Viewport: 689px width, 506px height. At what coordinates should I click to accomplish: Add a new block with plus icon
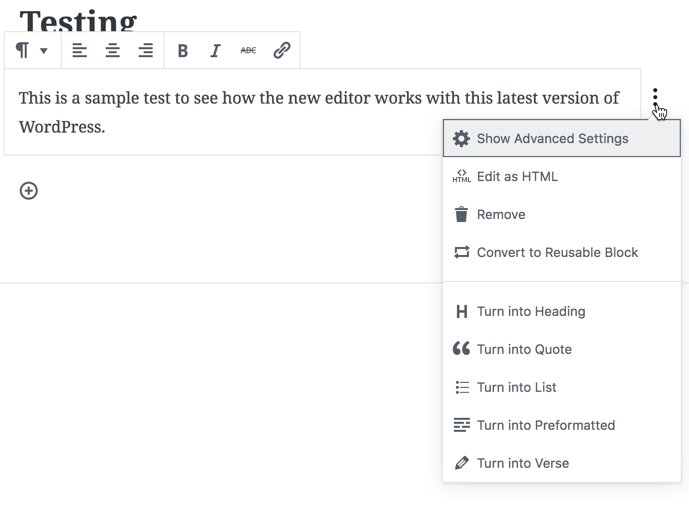pos(29,191)
